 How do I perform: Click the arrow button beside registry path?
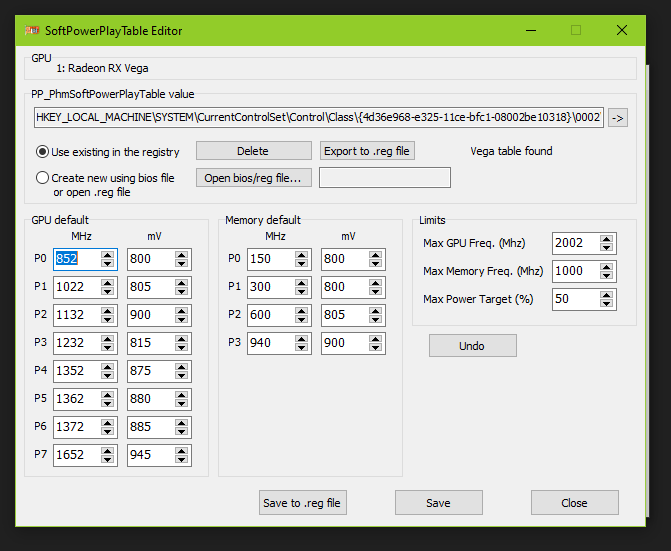click(618, 118)
